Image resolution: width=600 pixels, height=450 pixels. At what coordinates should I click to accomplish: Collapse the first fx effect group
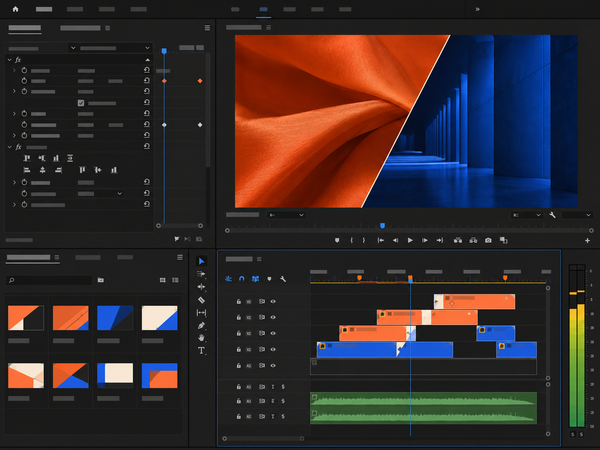[x=10, y=60]
